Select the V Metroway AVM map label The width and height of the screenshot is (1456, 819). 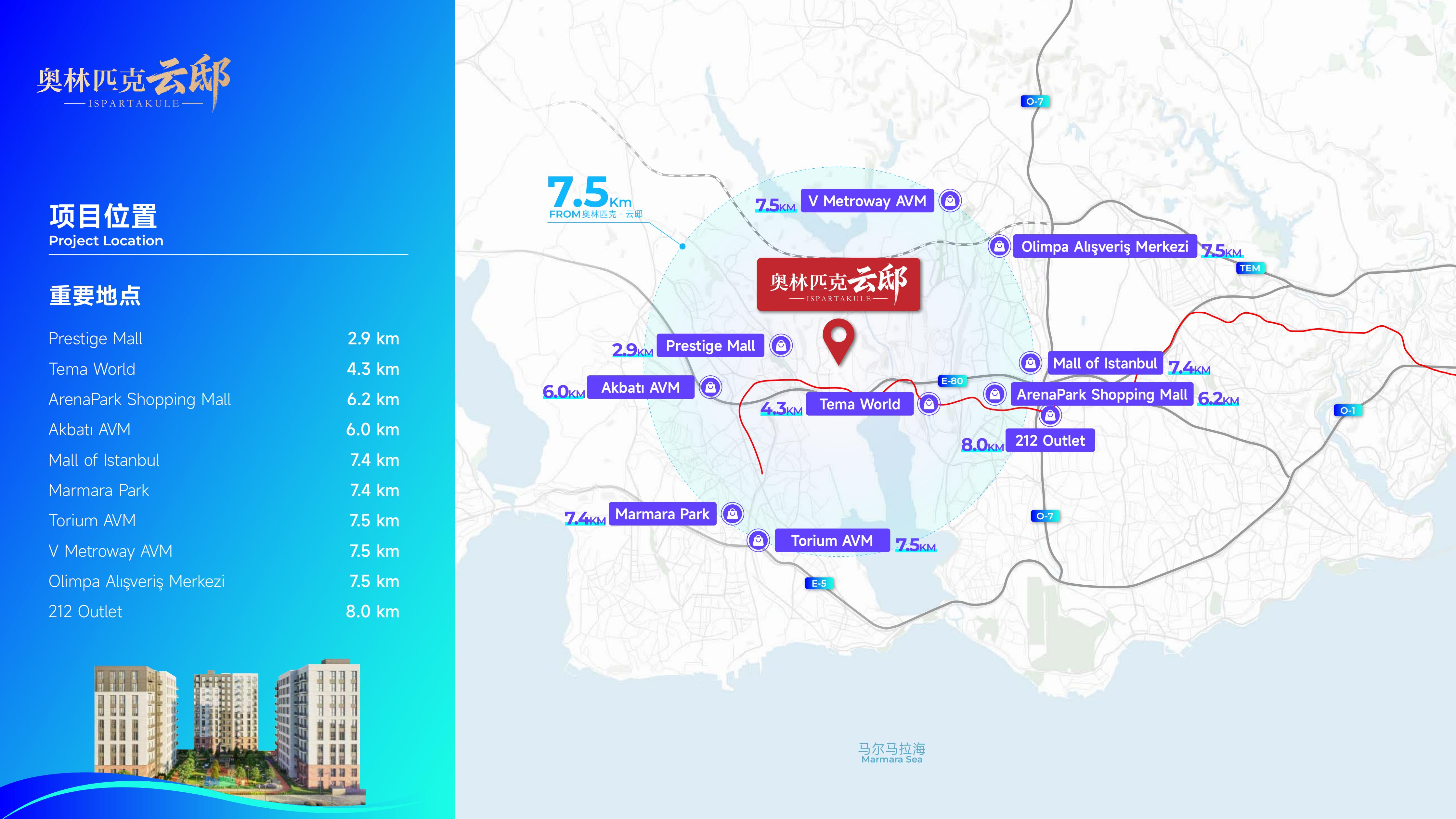coord(867,201)
